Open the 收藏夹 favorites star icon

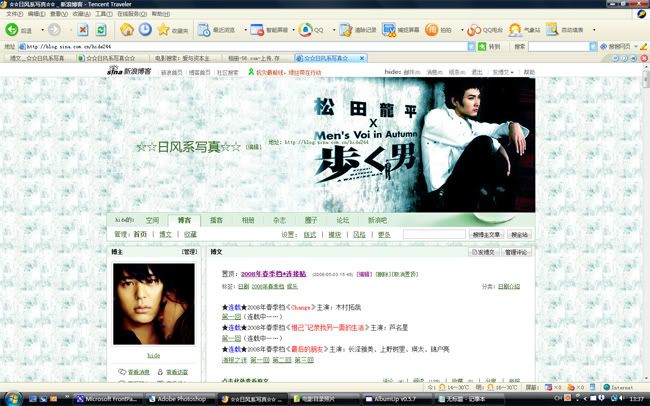coord(162,30)
